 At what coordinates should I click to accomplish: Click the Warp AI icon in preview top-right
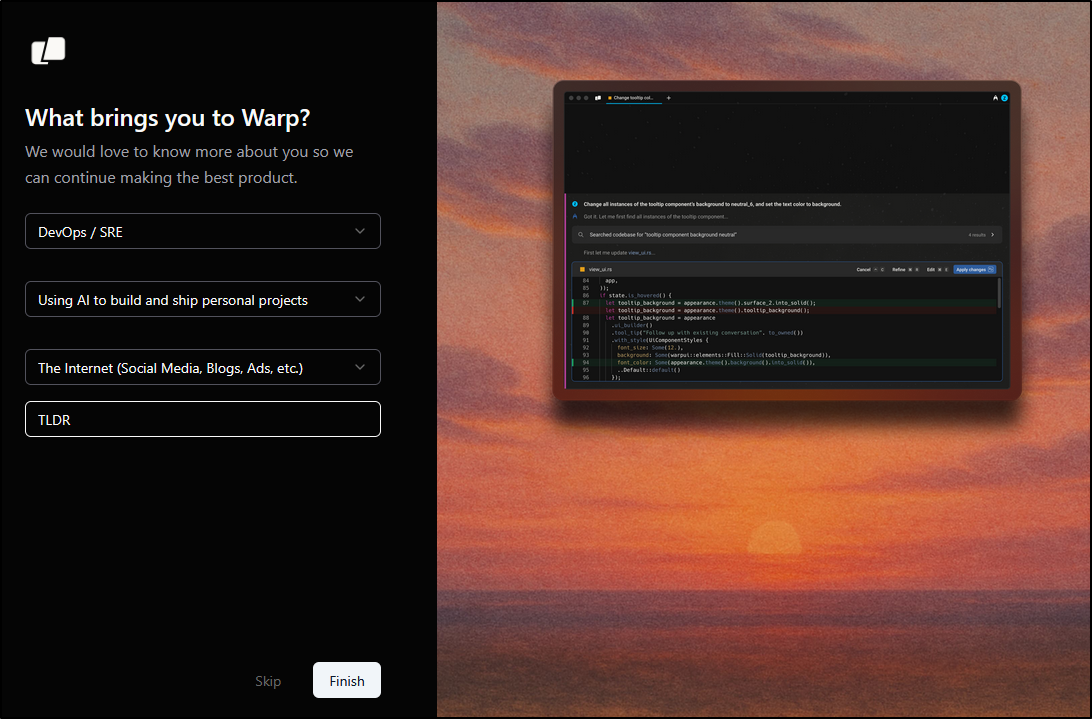click(995, 98)
